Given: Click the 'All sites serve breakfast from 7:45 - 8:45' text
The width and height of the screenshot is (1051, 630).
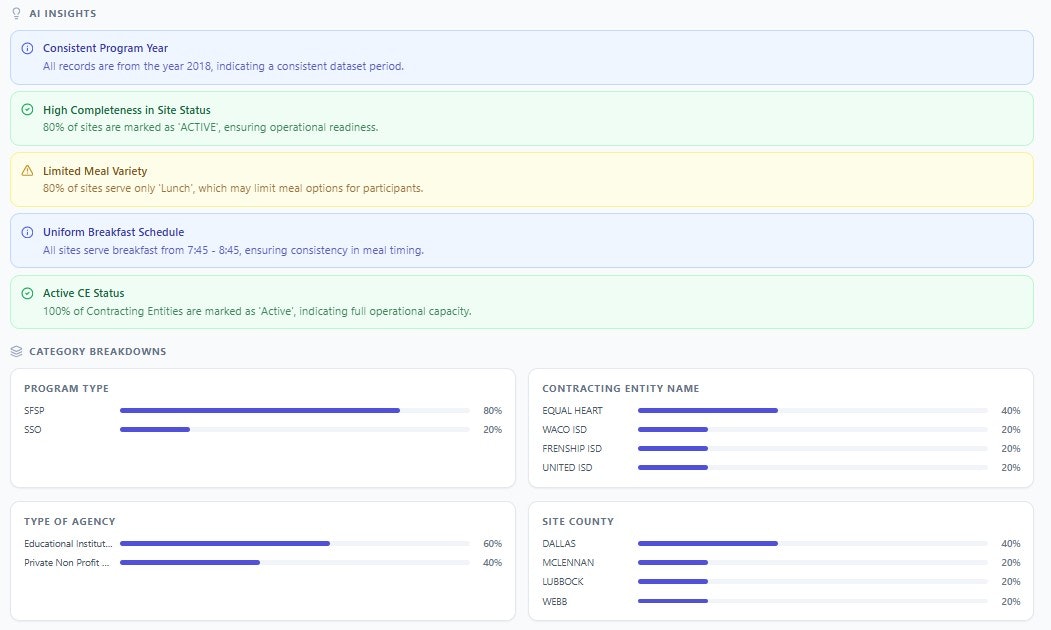Looking at the screenshot, I should [233, 250].
